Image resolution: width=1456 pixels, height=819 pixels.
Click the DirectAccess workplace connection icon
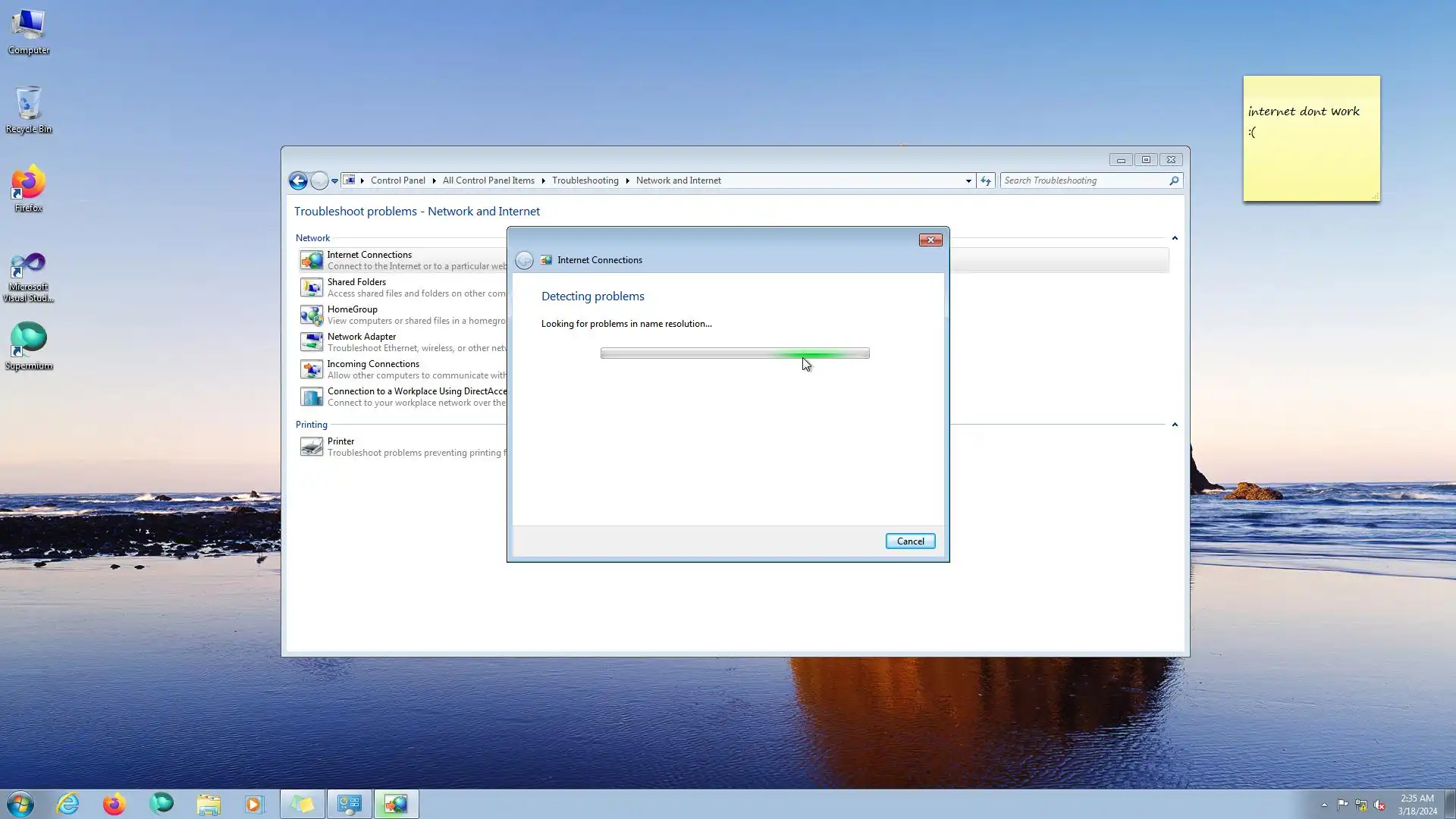(311, 397)
